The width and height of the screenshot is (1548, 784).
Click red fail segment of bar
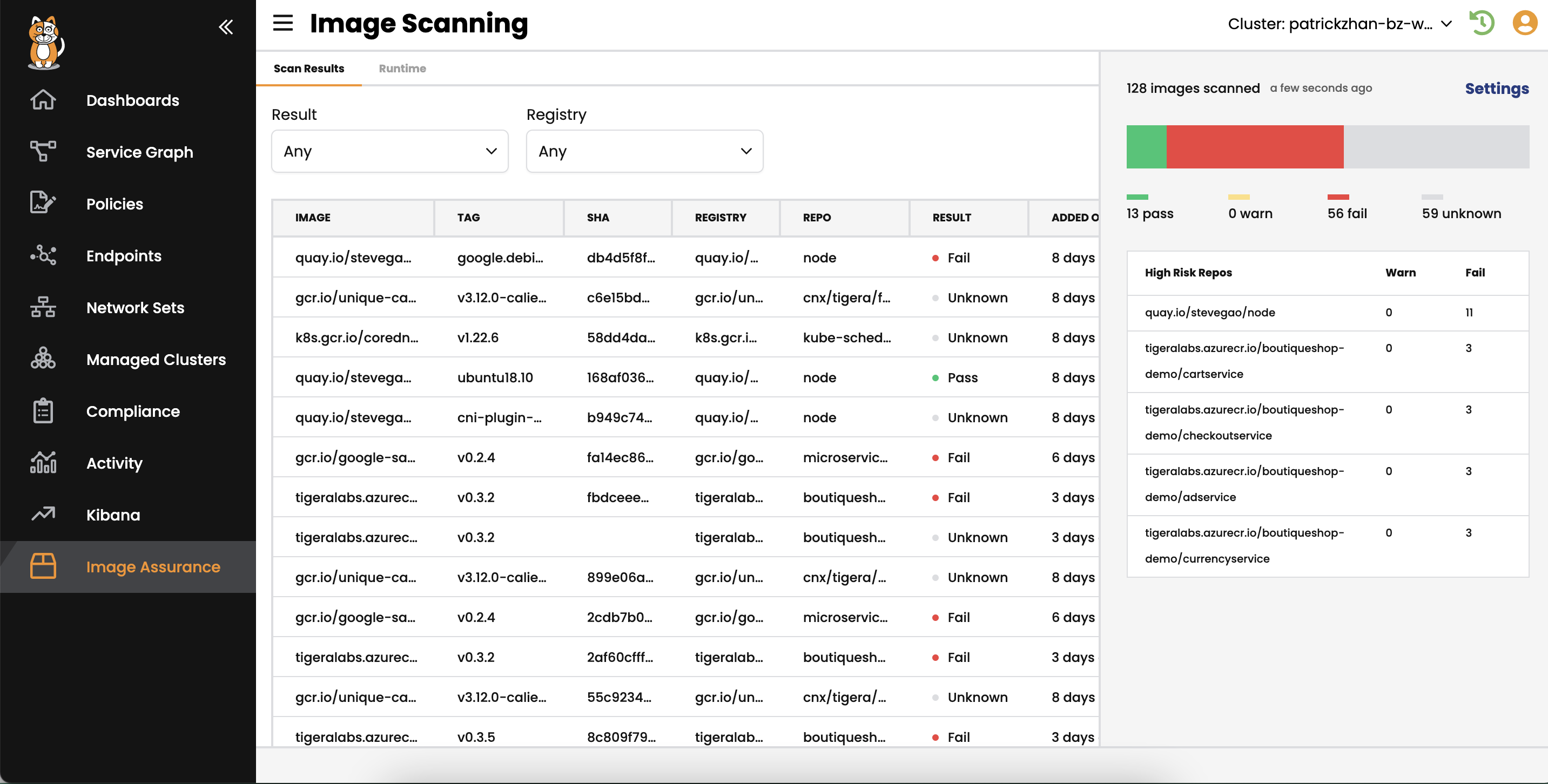[x=1255, y=146]
